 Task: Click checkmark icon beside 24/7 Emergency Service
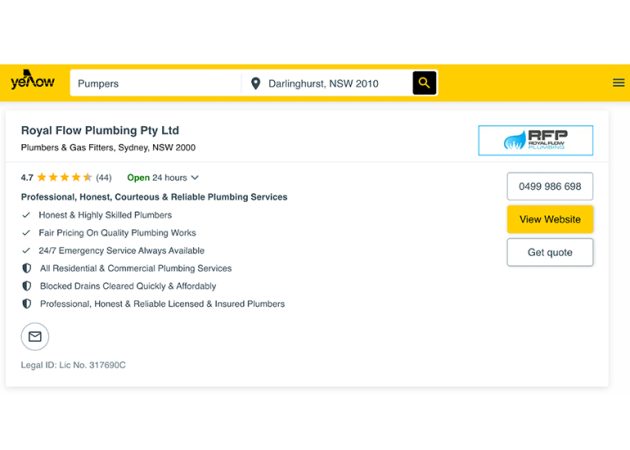click(26, 251)
